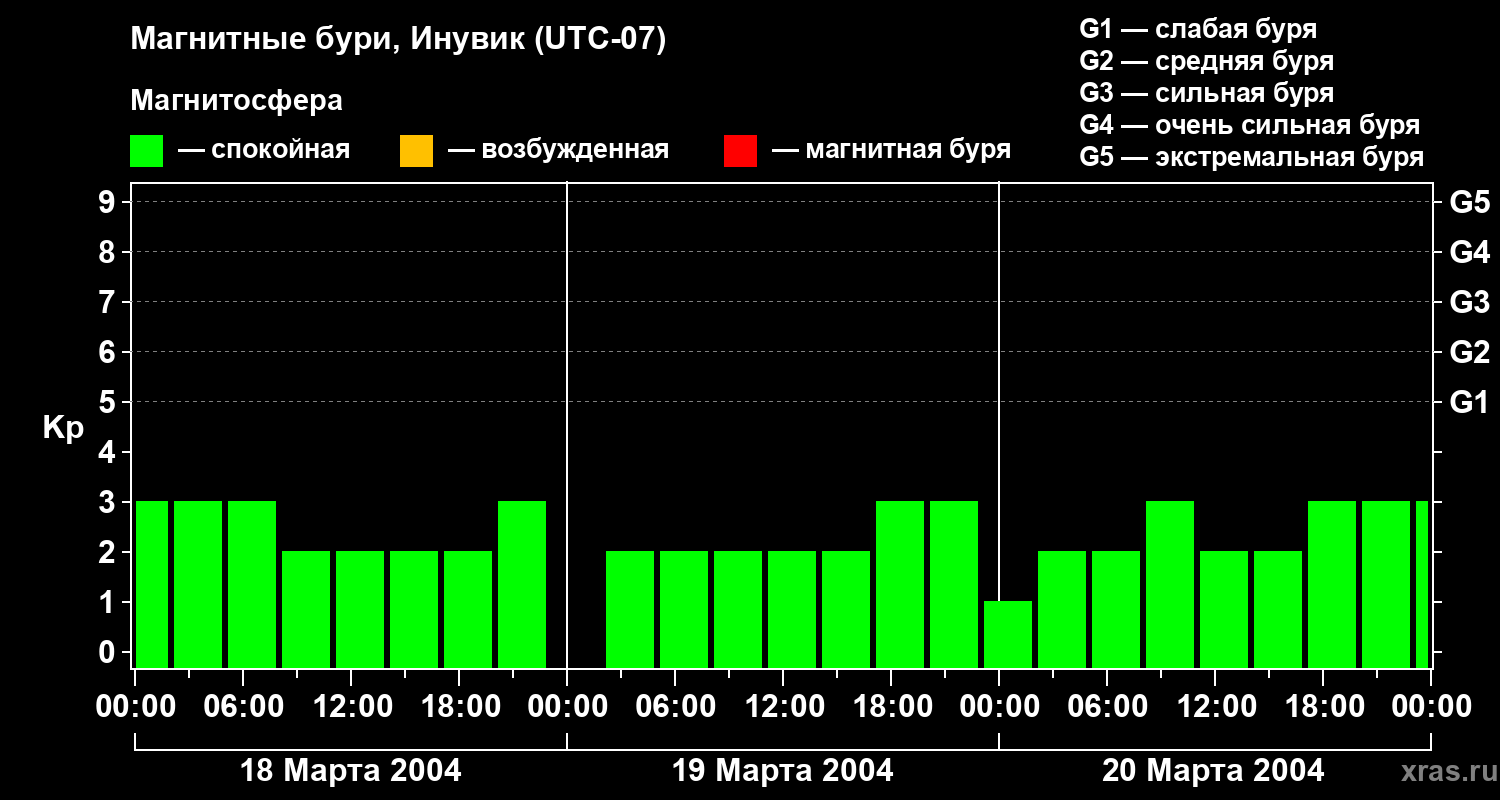Click the 'Kp' axis label
Viewport: 1500px width, 800px height.
coord(63,428)
